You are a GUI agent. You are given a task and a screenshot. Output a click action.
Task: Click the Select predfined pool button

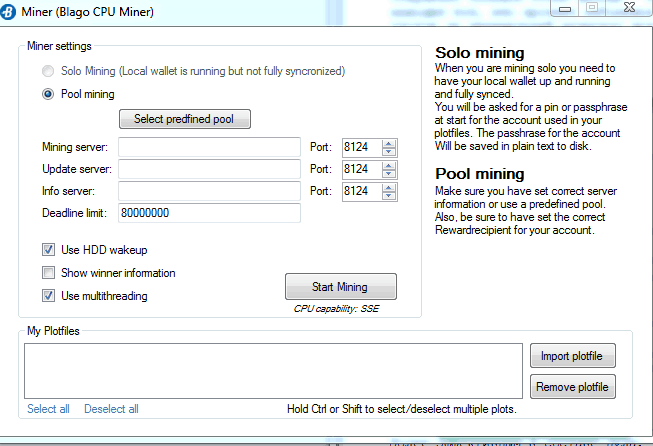[x=184, y=119]
